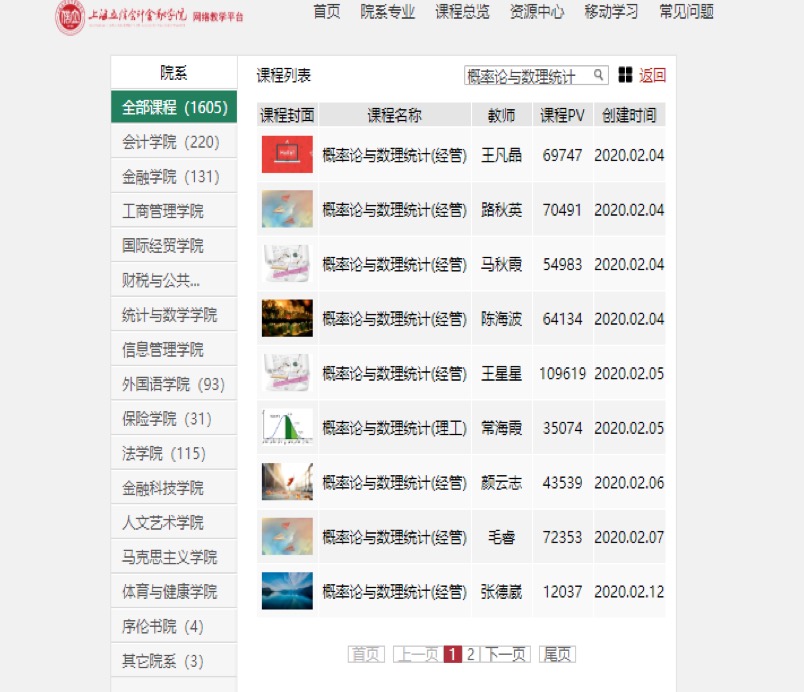Open the 资源中心 menu item
Viewport: 804px width, 692px height.
click(537, 12)
